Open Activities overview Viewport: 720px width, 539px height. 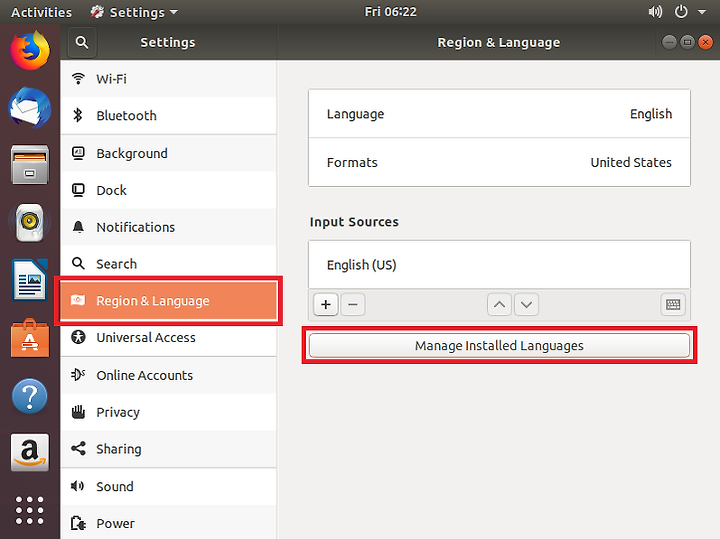tap(41, 12)
